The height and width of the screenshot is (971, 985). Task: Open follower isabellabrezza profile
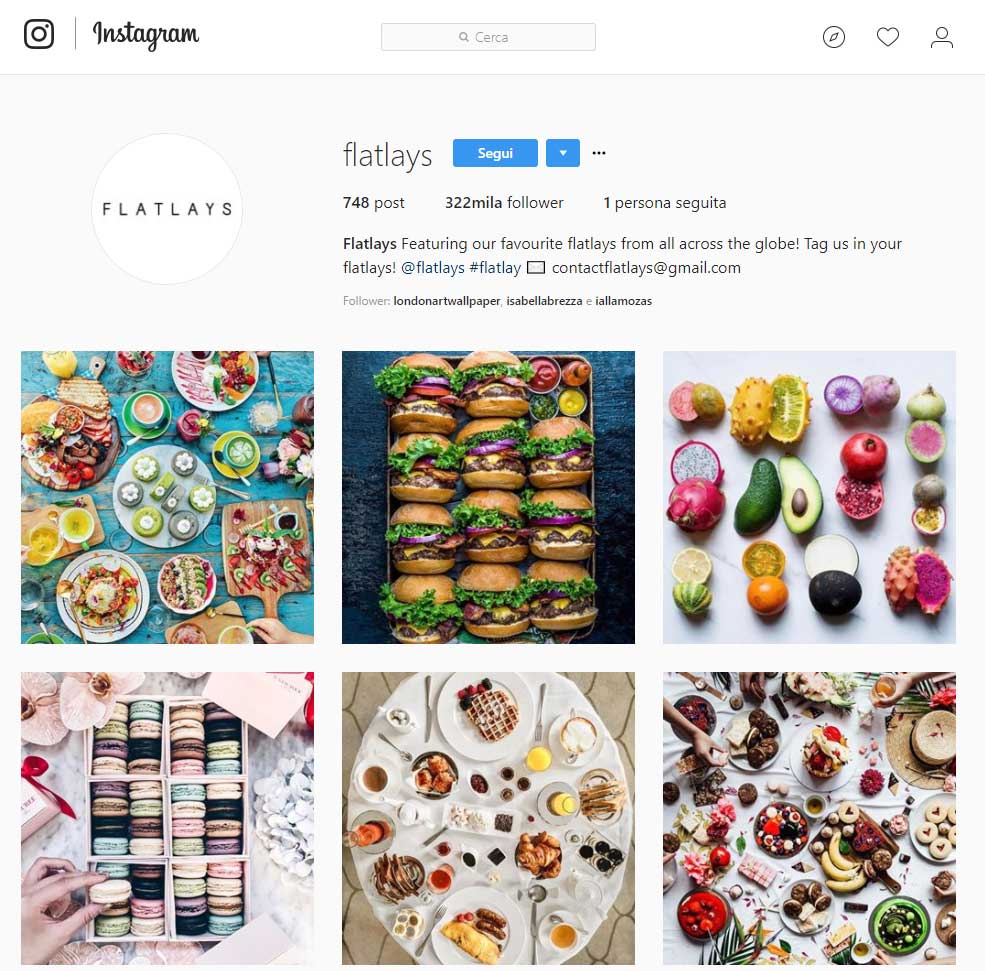(x=544, y=301)
